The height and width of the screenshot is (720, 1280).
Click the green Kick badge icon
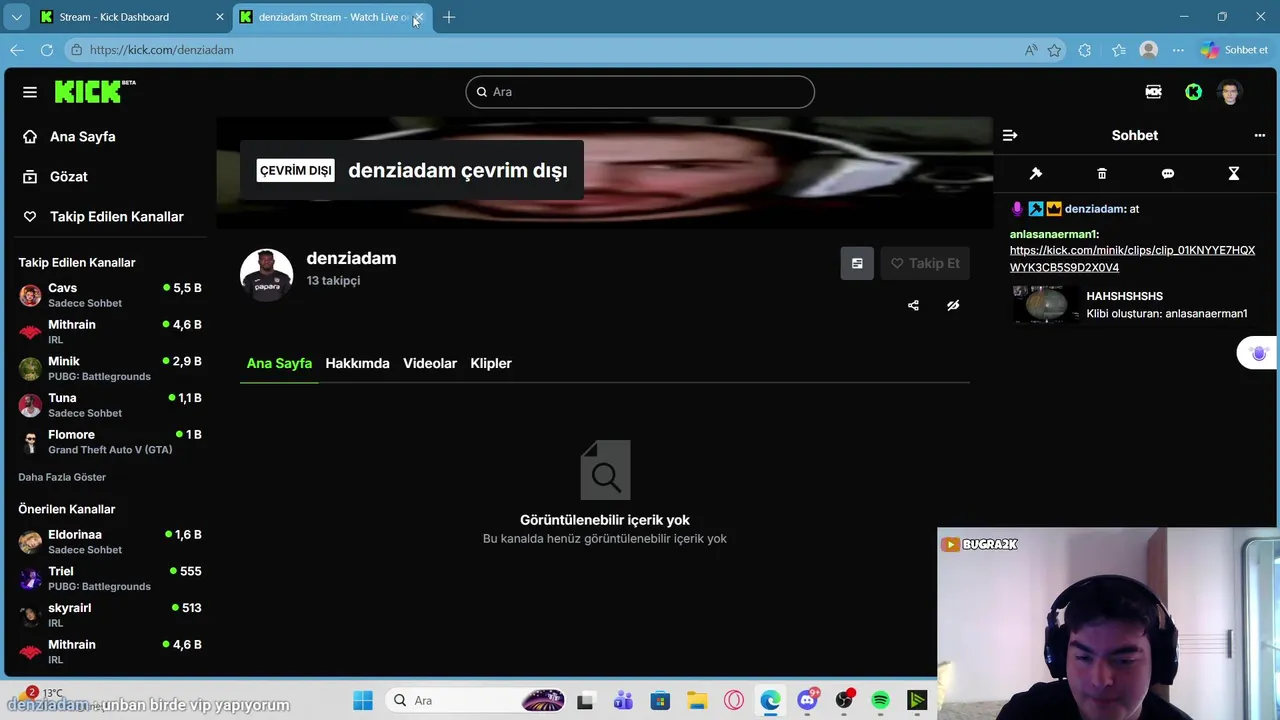[x=1193, y=92]
